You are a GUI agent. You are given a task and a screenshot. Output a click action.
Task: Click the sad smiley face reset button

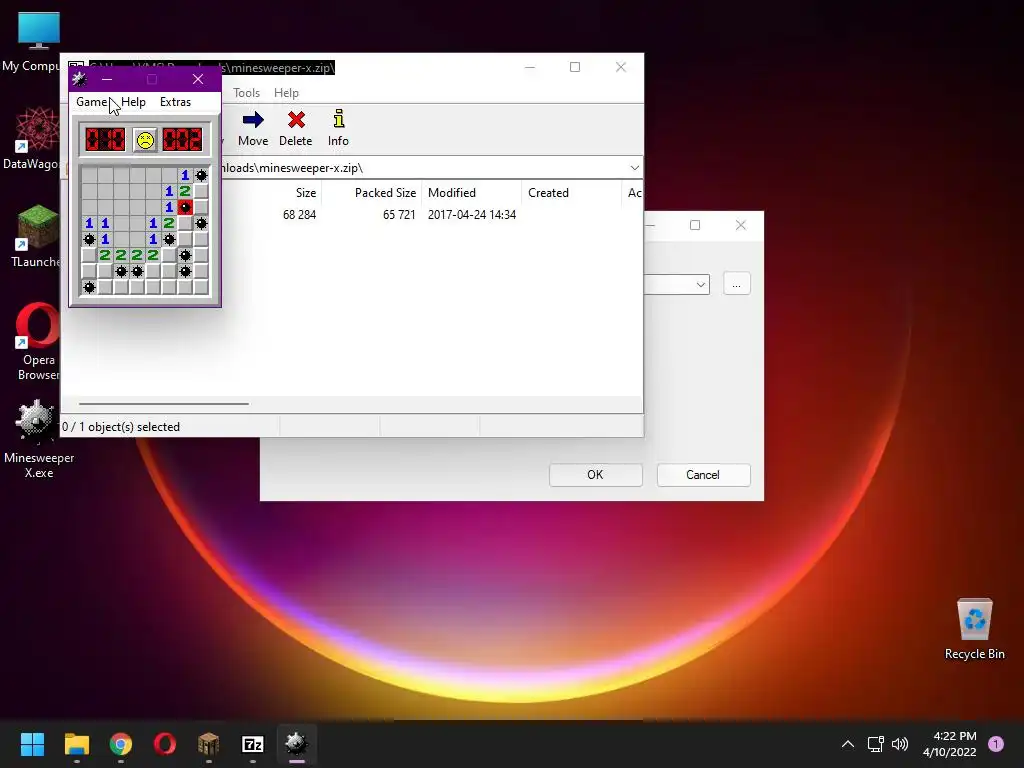(x=145, y=140)
